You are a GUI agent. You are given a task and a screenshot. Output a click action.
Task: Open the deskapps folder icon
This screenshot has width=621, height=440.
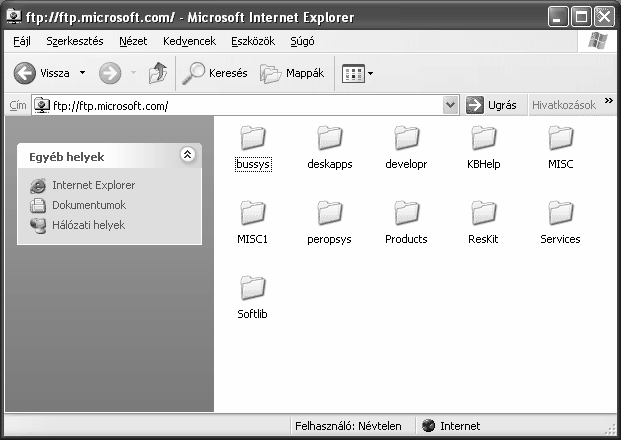330,137
